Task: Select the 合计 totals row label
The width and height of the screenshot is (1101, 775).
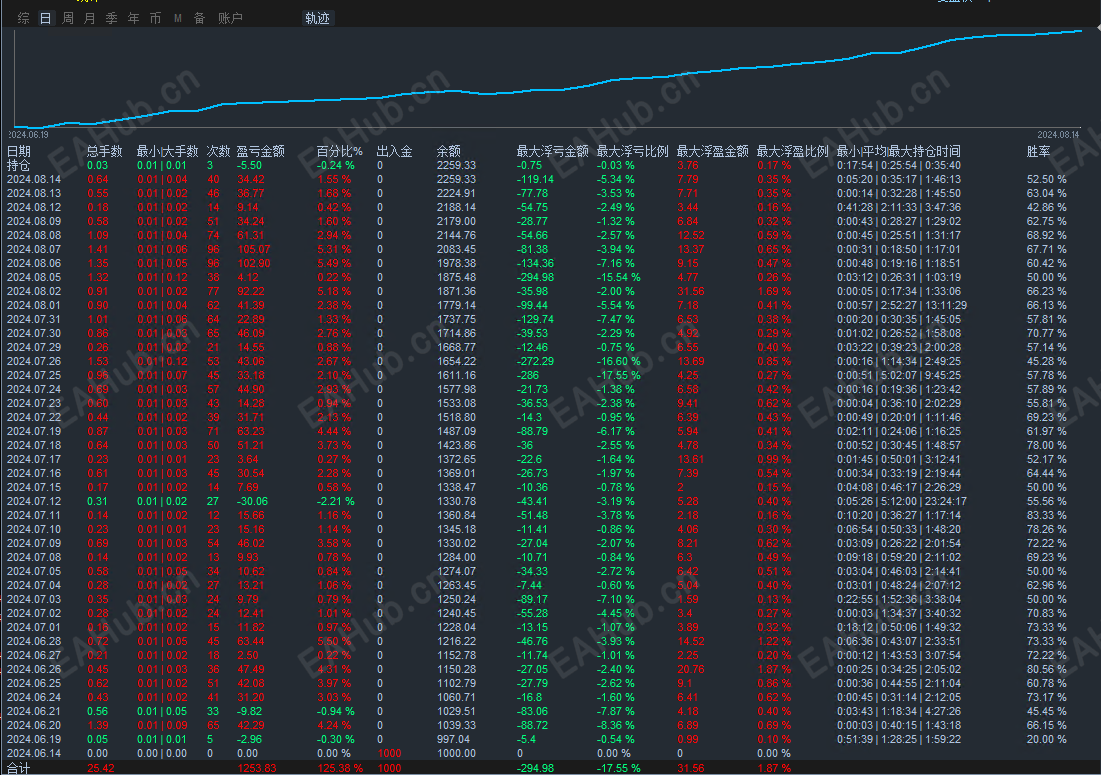Action: pyautogui.click(x=19, y=768)
